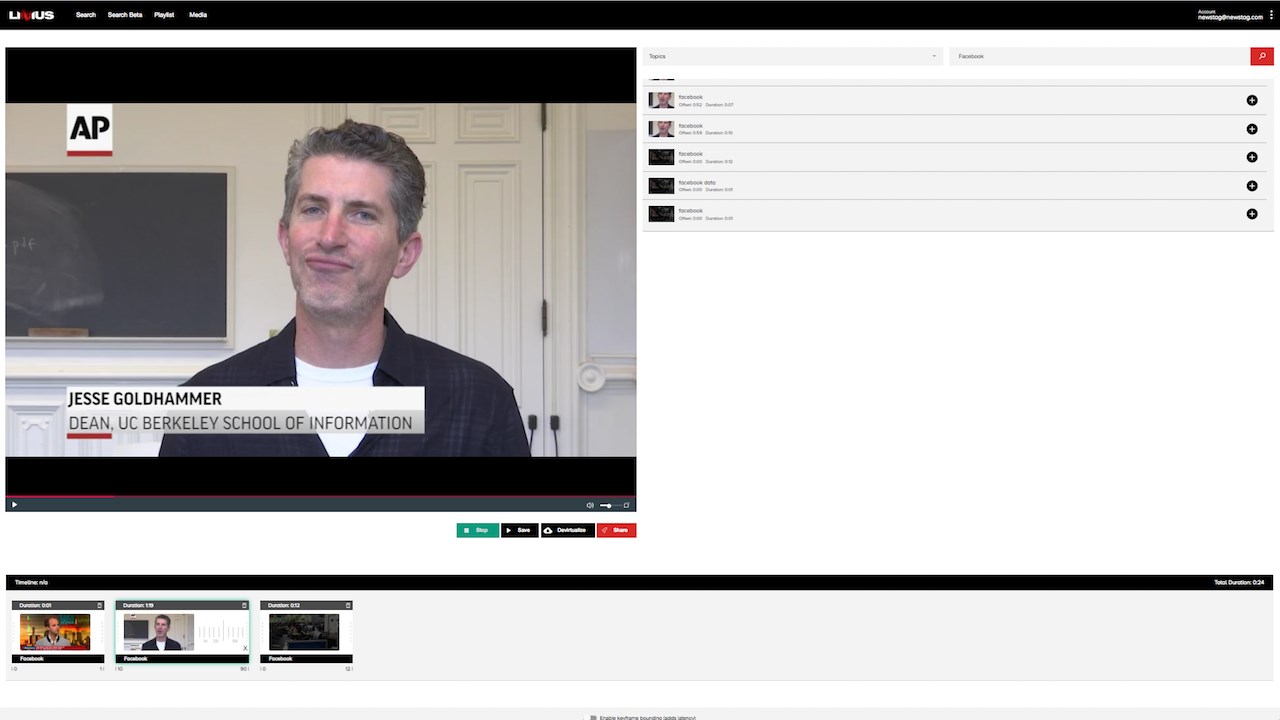Seek on the red video progress bar

[320, 496]
